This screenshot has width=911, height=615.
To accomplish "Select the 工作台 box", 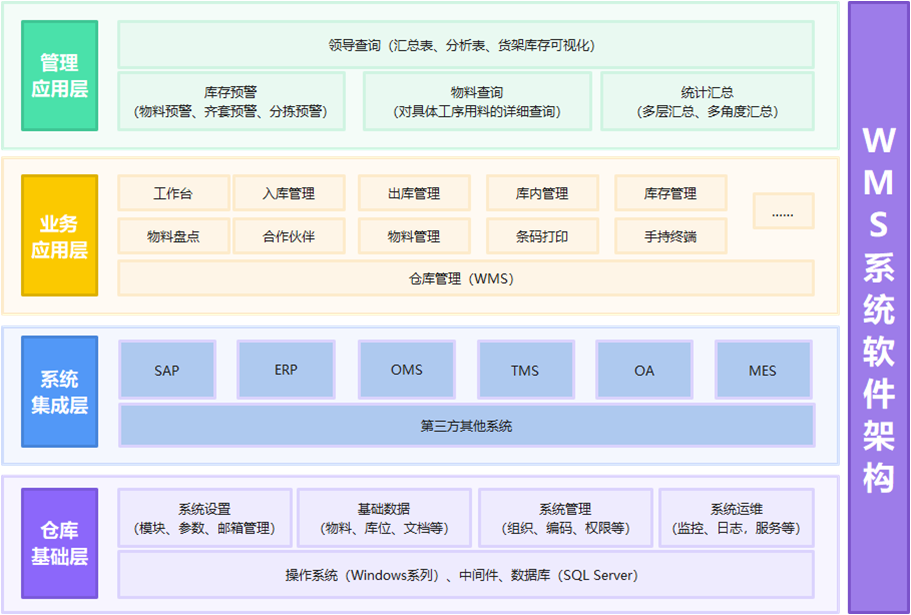I will tap(174, 193).
